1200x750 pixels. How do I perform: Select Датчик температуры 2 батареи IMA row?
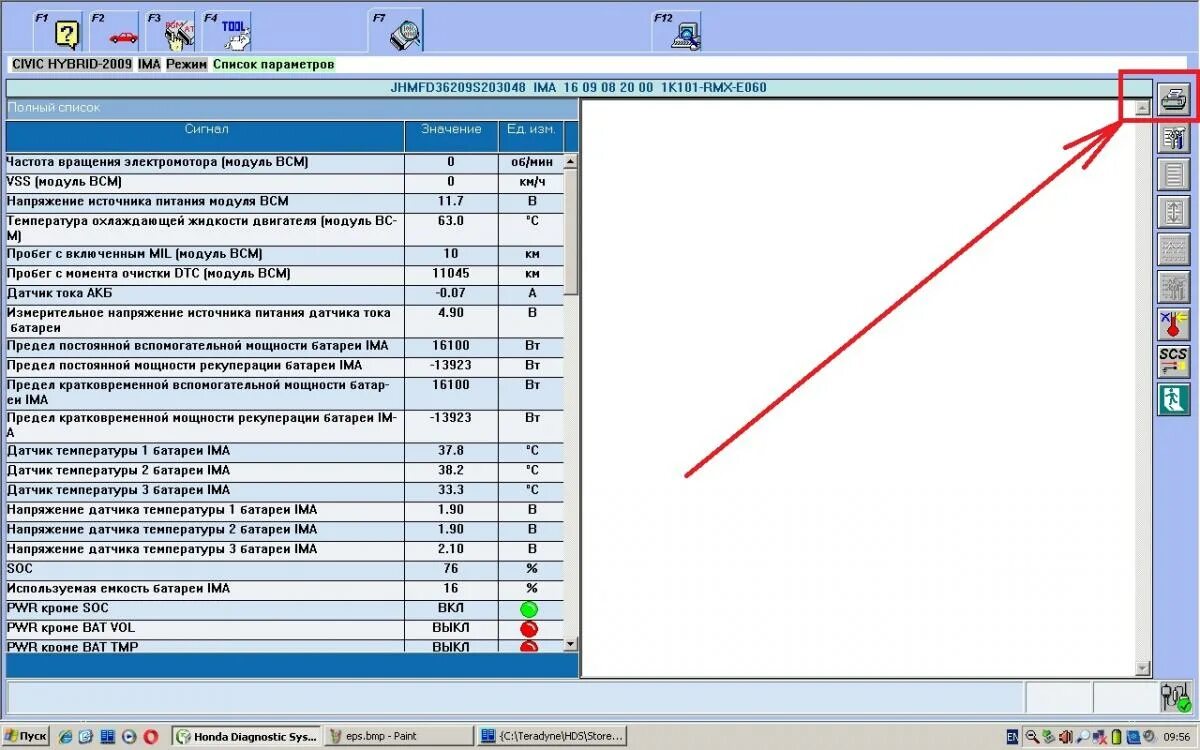pos(285,471)
